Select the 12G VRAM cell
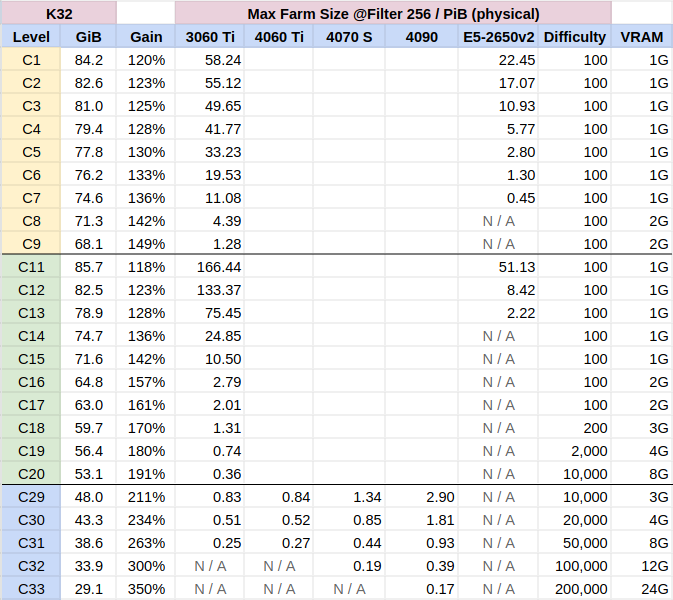The height and width of the screenshot is (600, 673). [x=642, y=566]
